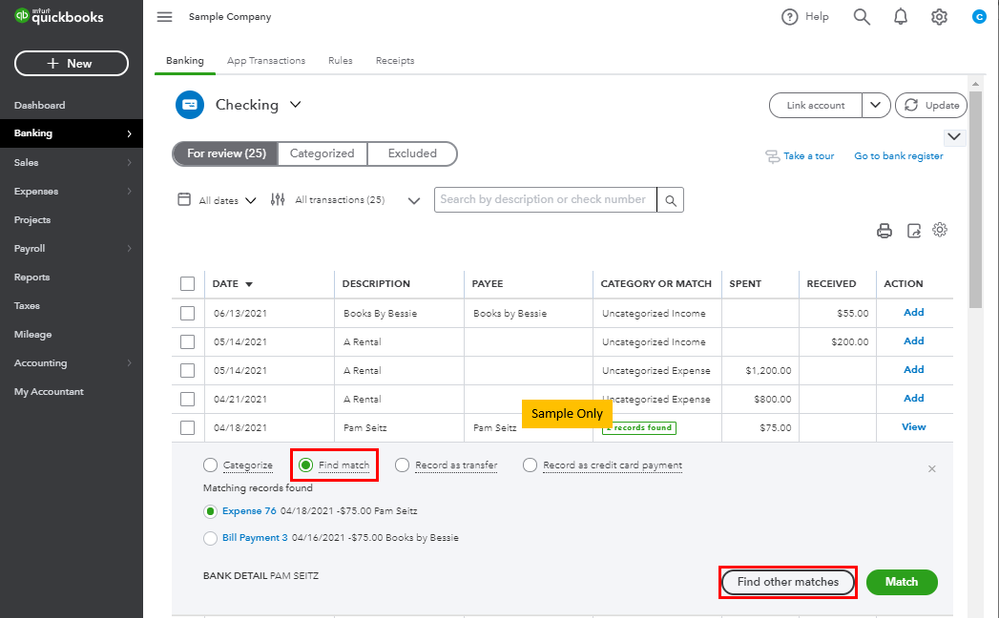The image size is (999, 618).
Task: Click the description search input field
Action: (x=545, y=200)
